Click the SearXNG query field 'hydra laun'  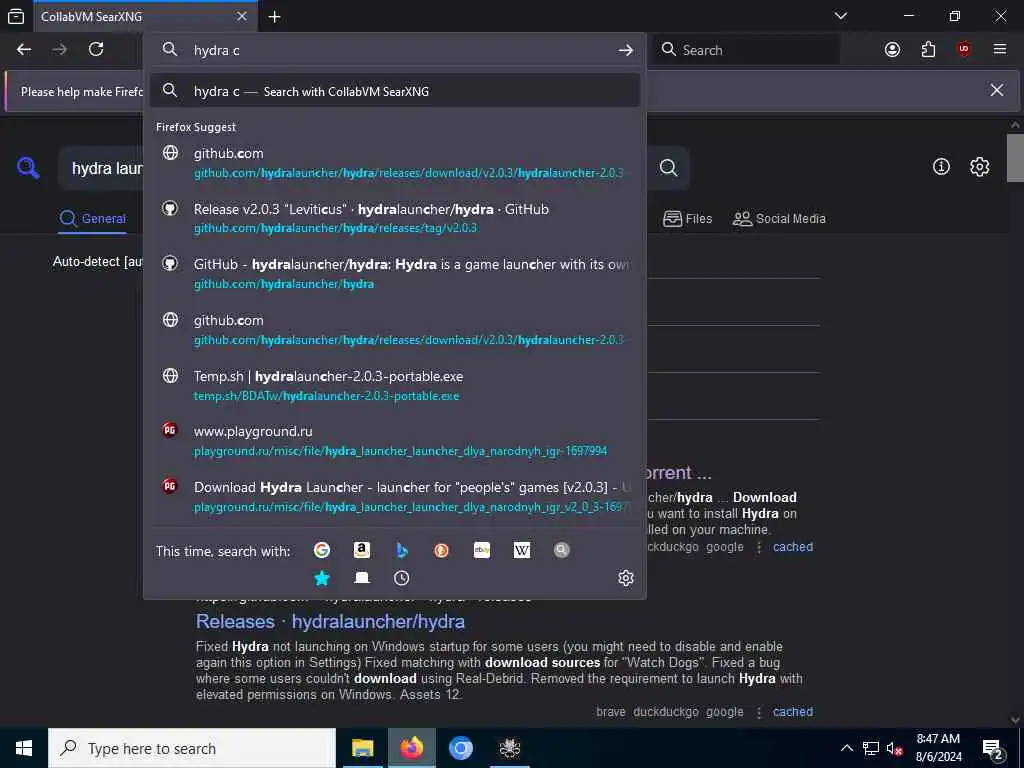[106, 168]
